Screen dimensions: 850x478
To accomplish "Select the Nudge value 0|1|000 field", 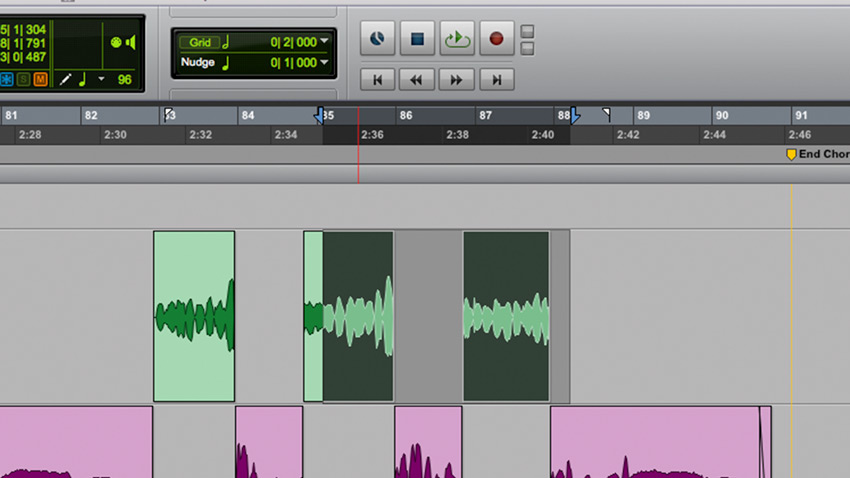I will point(293,63).
